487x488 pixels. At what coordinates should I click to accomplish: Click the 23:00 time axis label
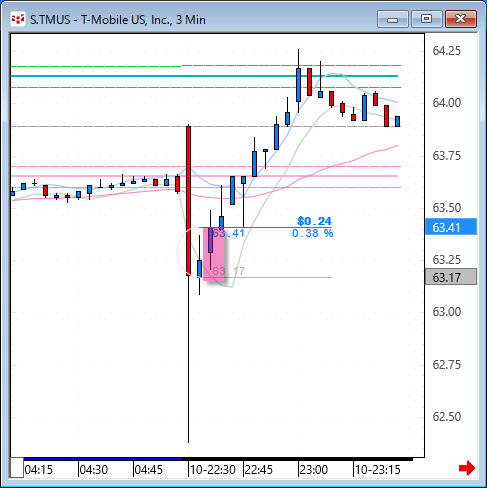(314, 470)
